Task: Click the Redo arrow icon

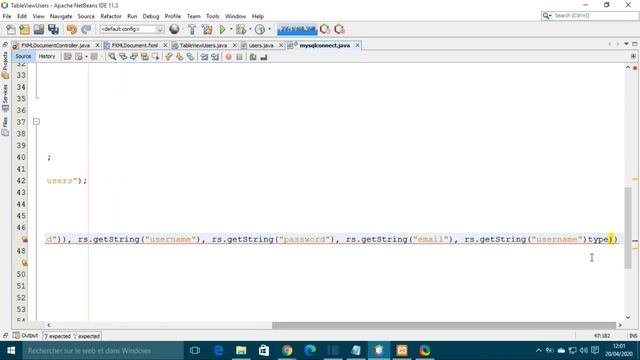Action: tap(86, 29)
